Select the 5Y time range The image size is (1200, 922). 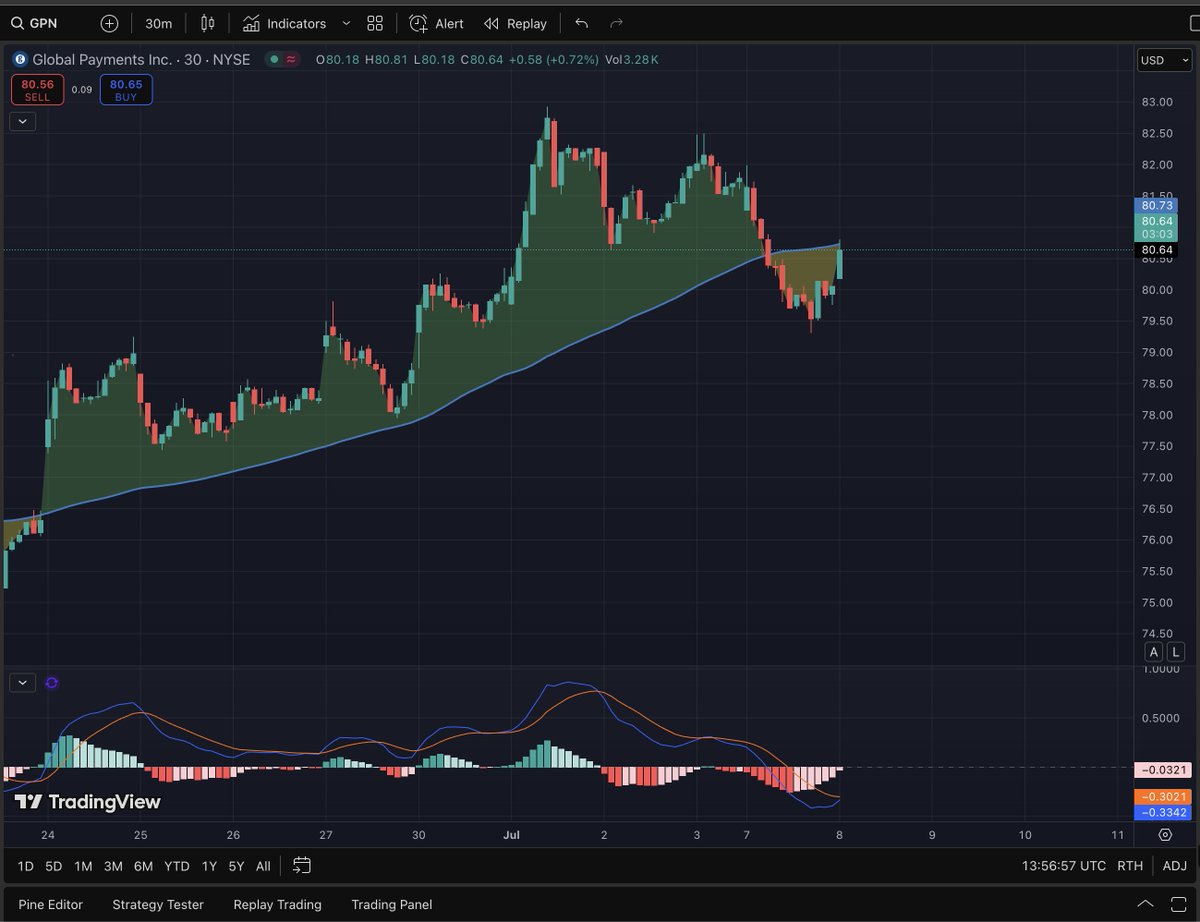click(x=236, y=866)
